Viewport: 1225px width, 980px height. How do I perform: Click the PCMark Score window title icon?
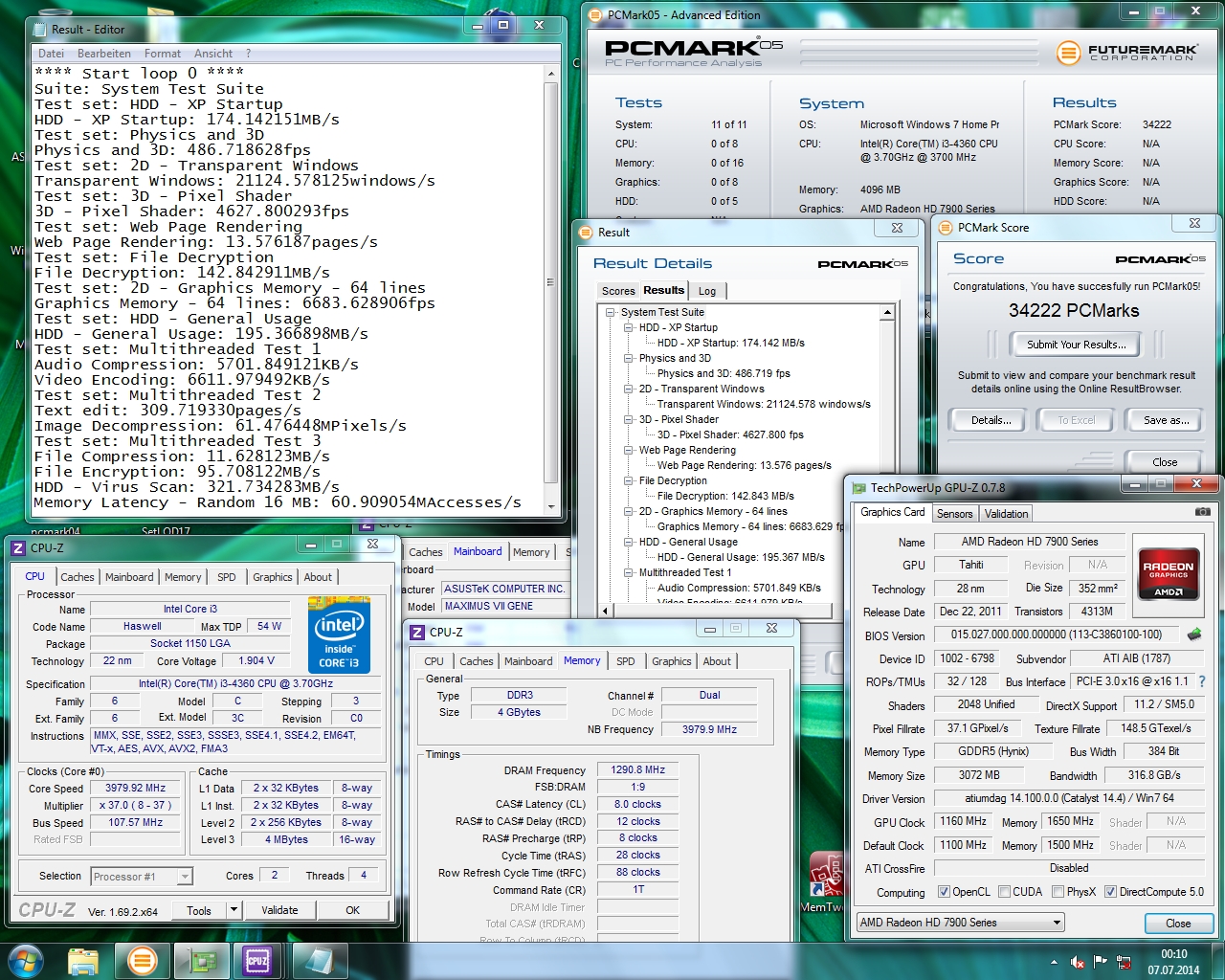(x=946, y=228)
